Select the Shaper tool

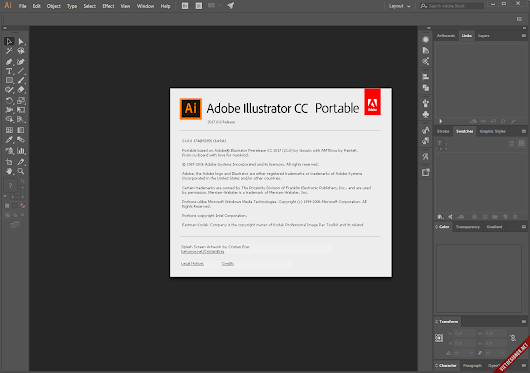(9, 90)
